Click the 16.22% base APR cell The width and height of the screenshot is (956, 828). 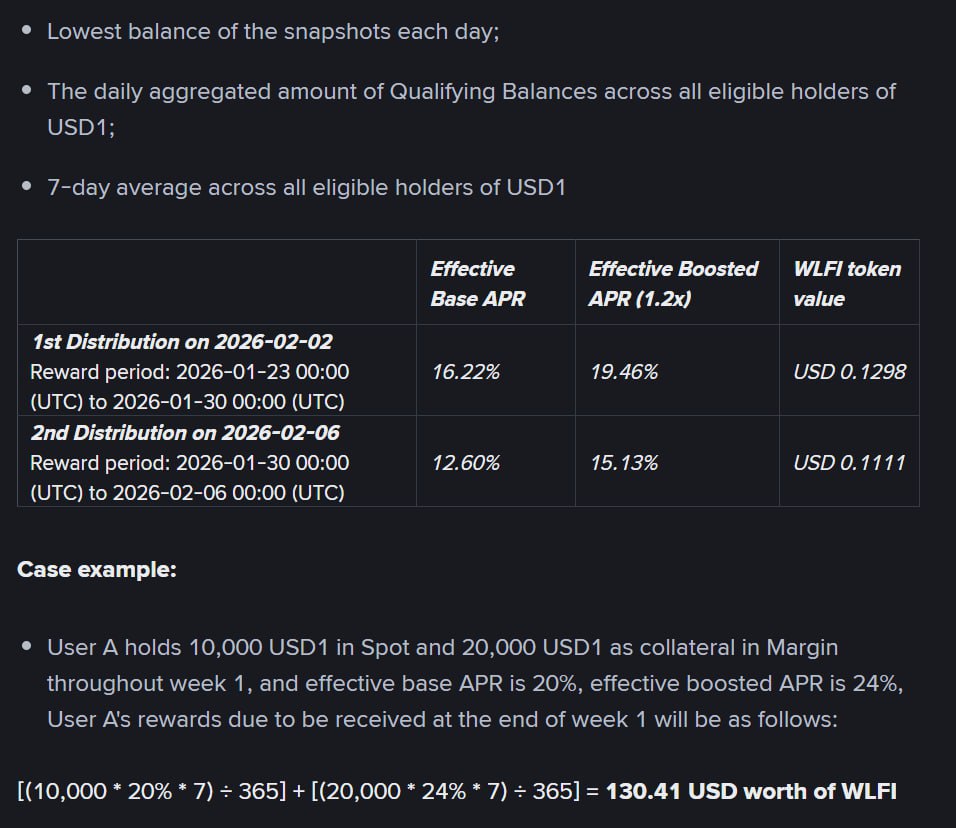(x=465, y=372)
